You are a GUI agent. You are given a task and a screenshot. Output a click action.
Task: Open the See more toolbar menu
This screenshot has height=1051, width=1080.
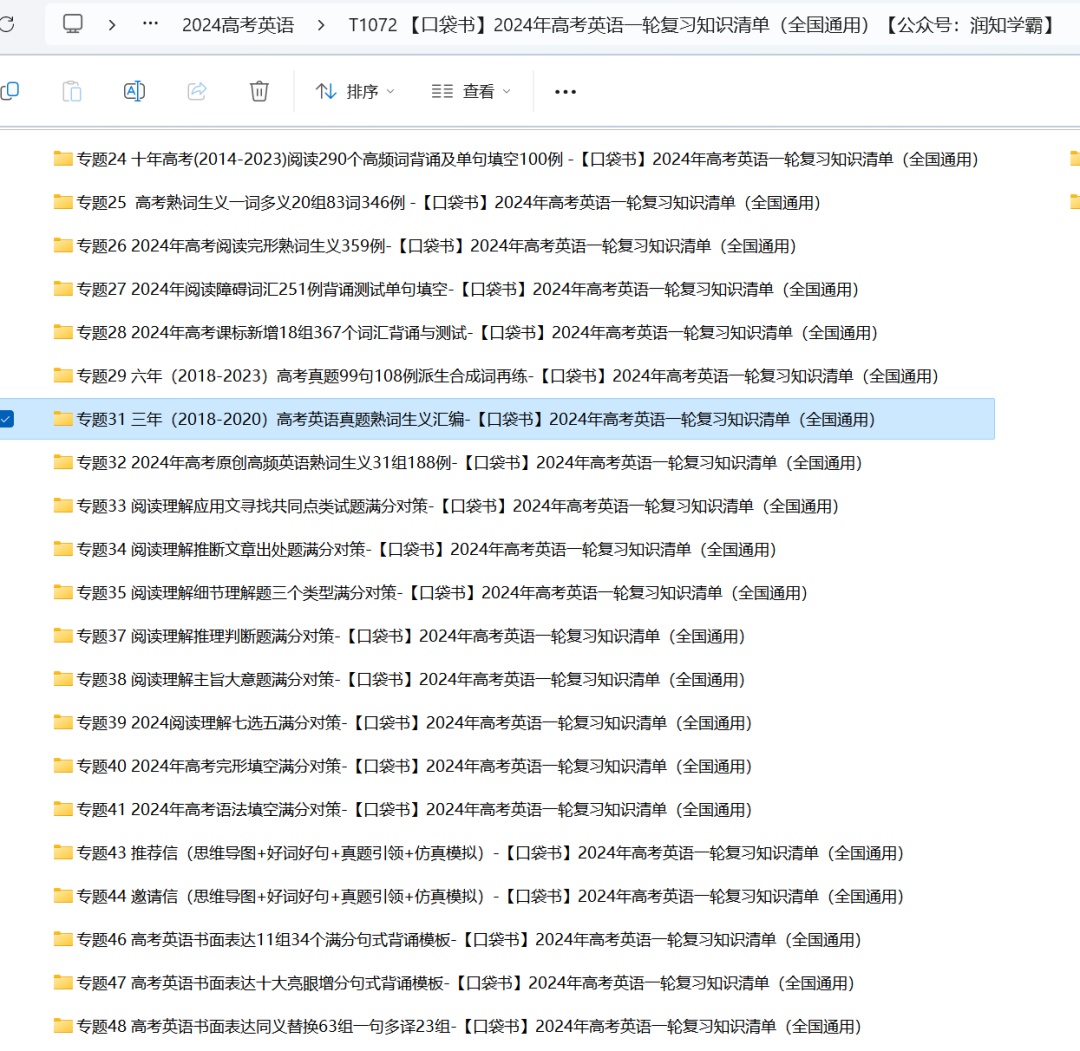[x=565, y=92]
